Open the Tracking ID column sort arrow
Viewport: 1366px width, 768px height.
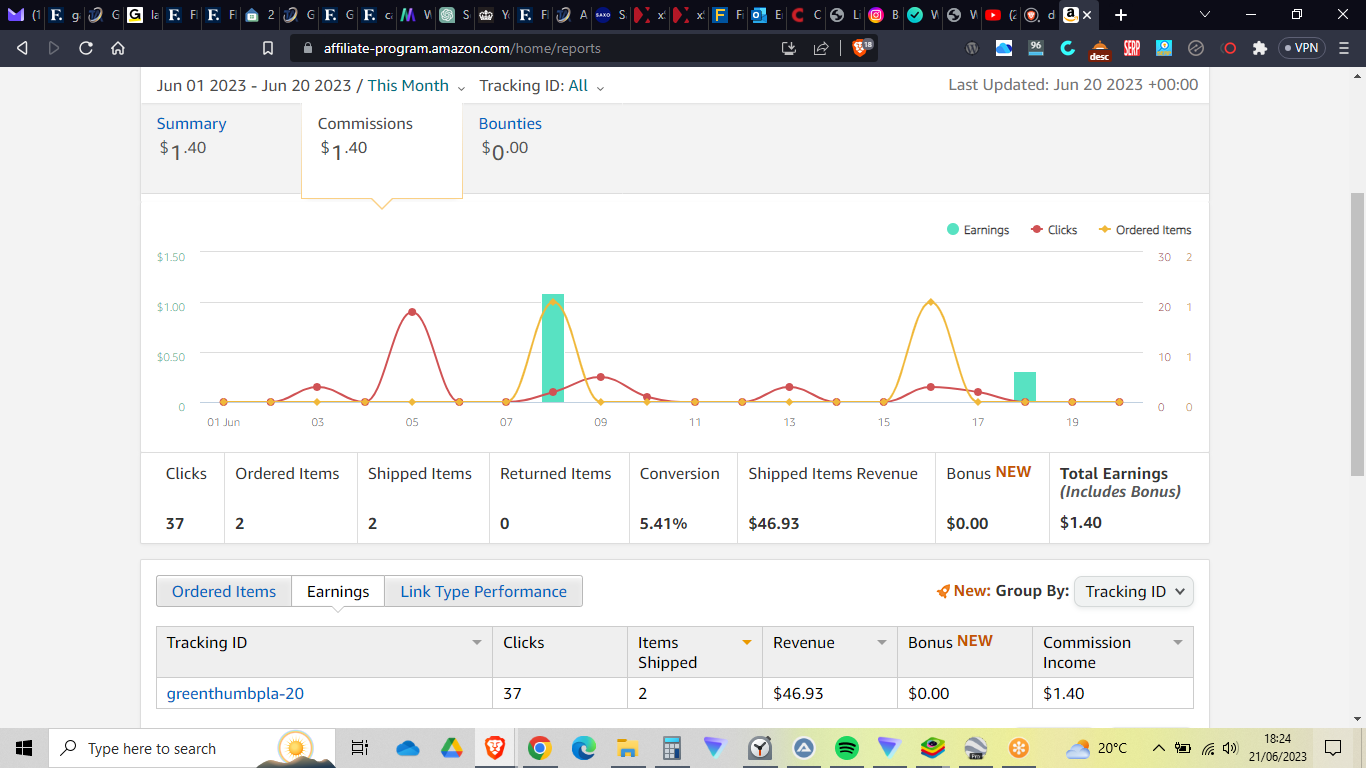point(477,643)
